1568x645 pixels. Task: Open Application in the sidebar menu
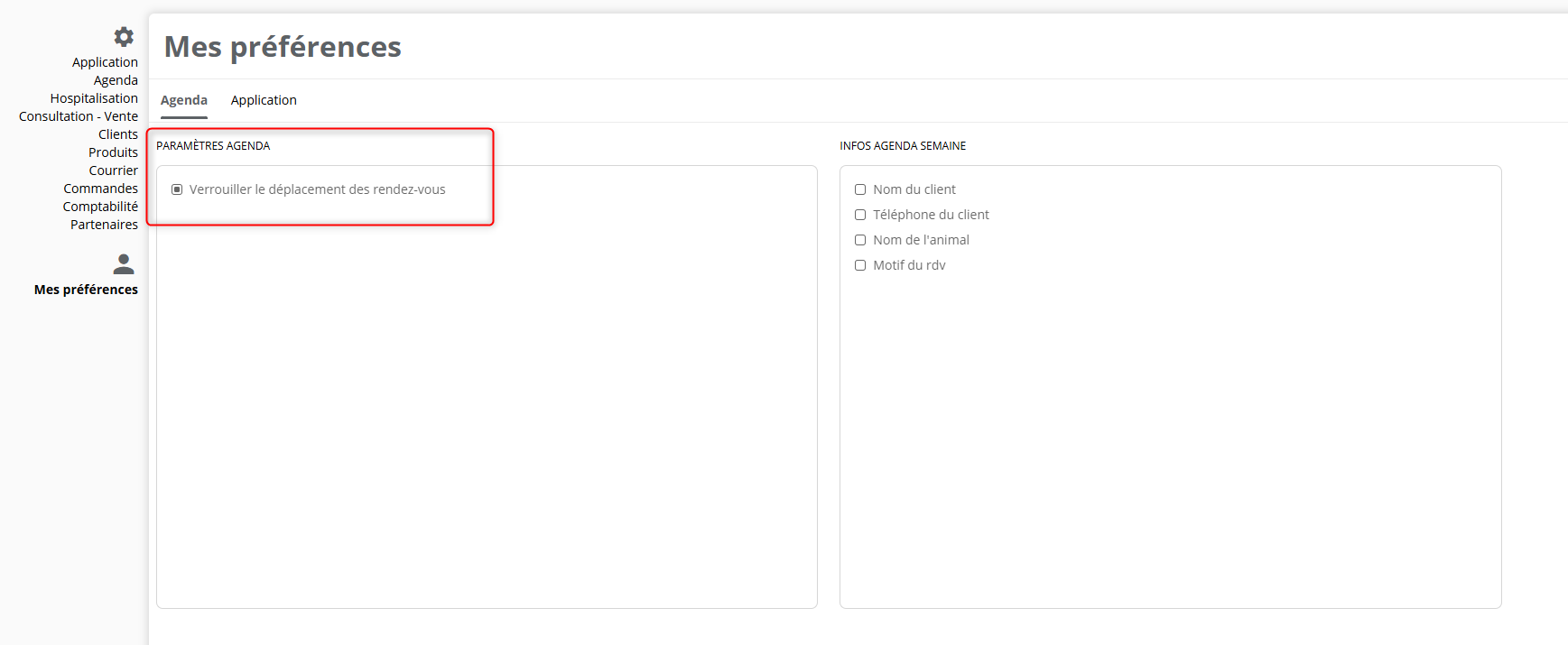(x=105, y=62)
